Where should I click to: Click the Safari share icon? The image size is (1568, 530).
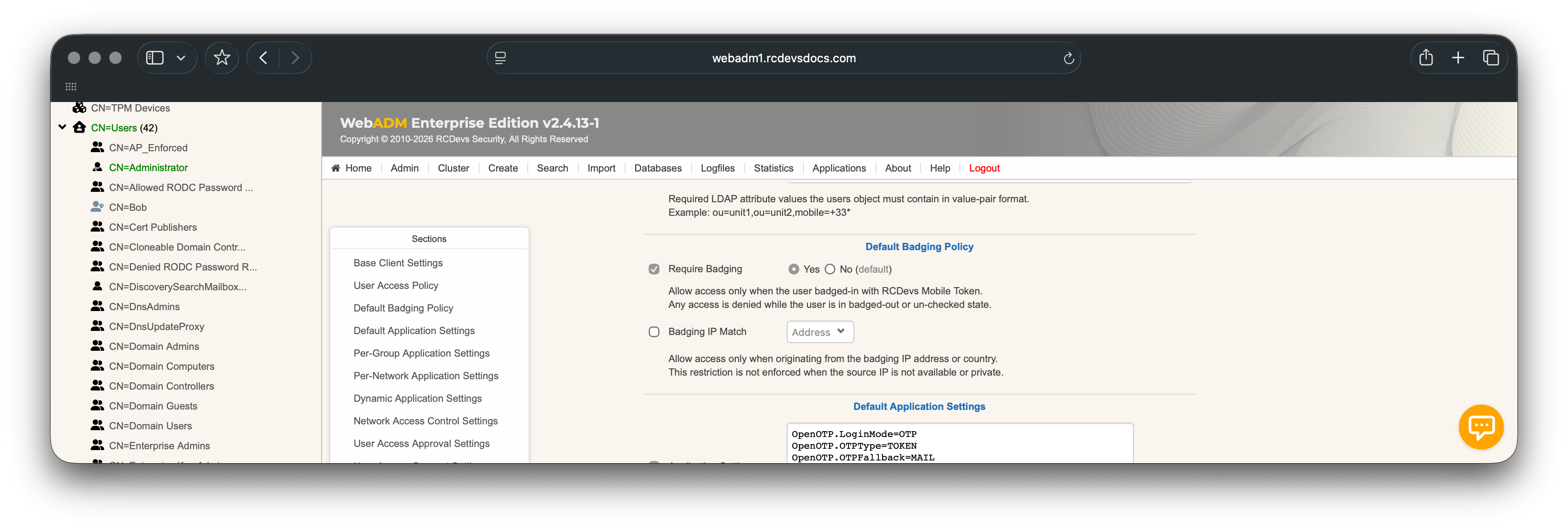tap(1425, 58)
